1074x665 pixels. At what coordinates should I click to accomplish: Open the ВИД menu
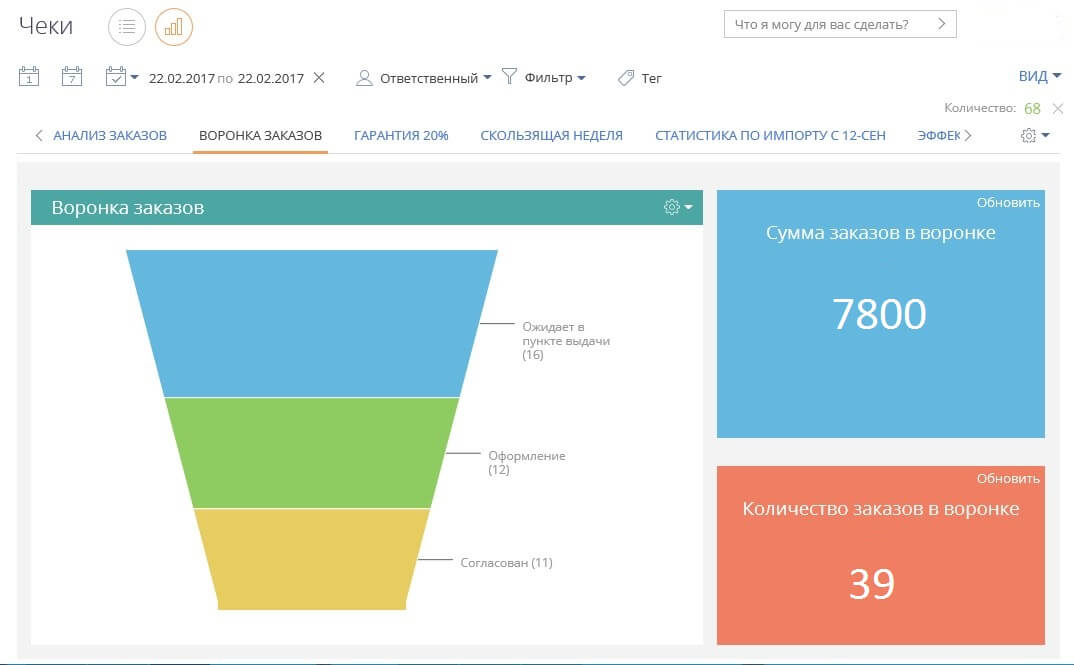pos(1040,76)
